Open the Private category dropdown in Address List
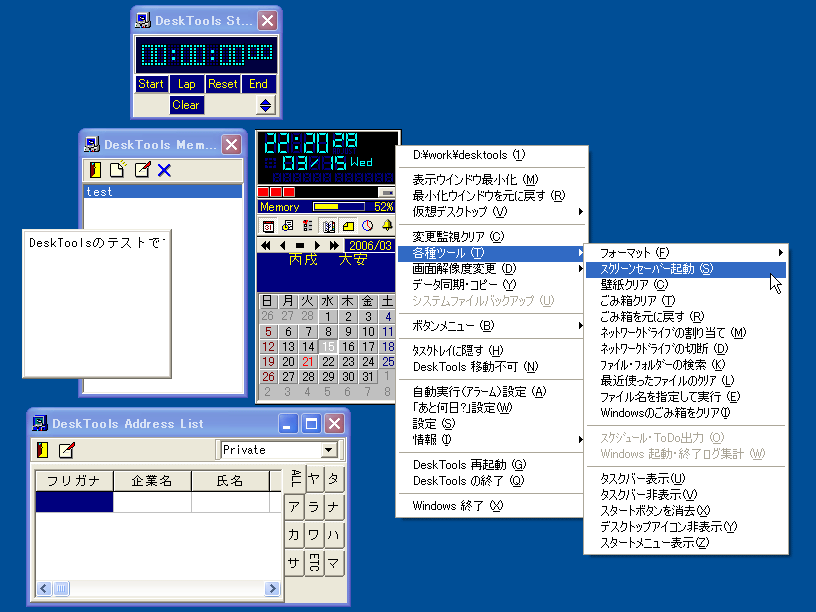 pos(329,450)
